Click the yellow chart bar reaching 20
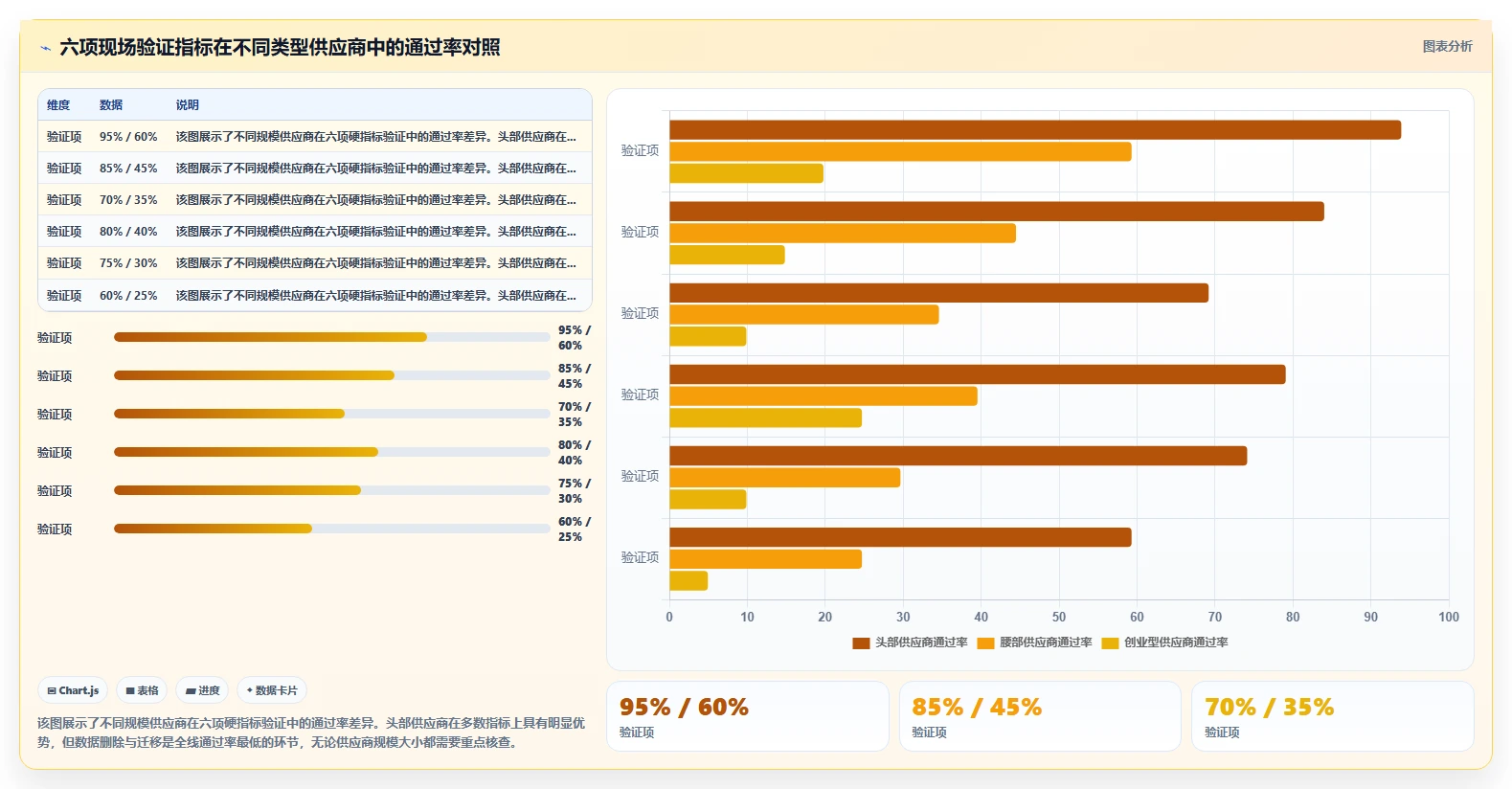 click(x=746, y=173)
